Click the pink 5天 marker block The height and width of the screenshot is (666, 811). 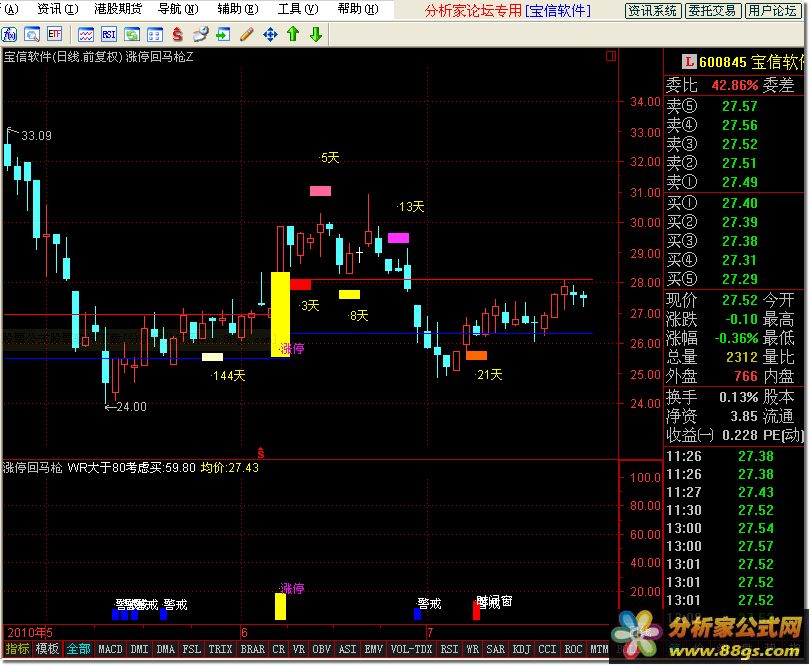(x=320, y=191)
